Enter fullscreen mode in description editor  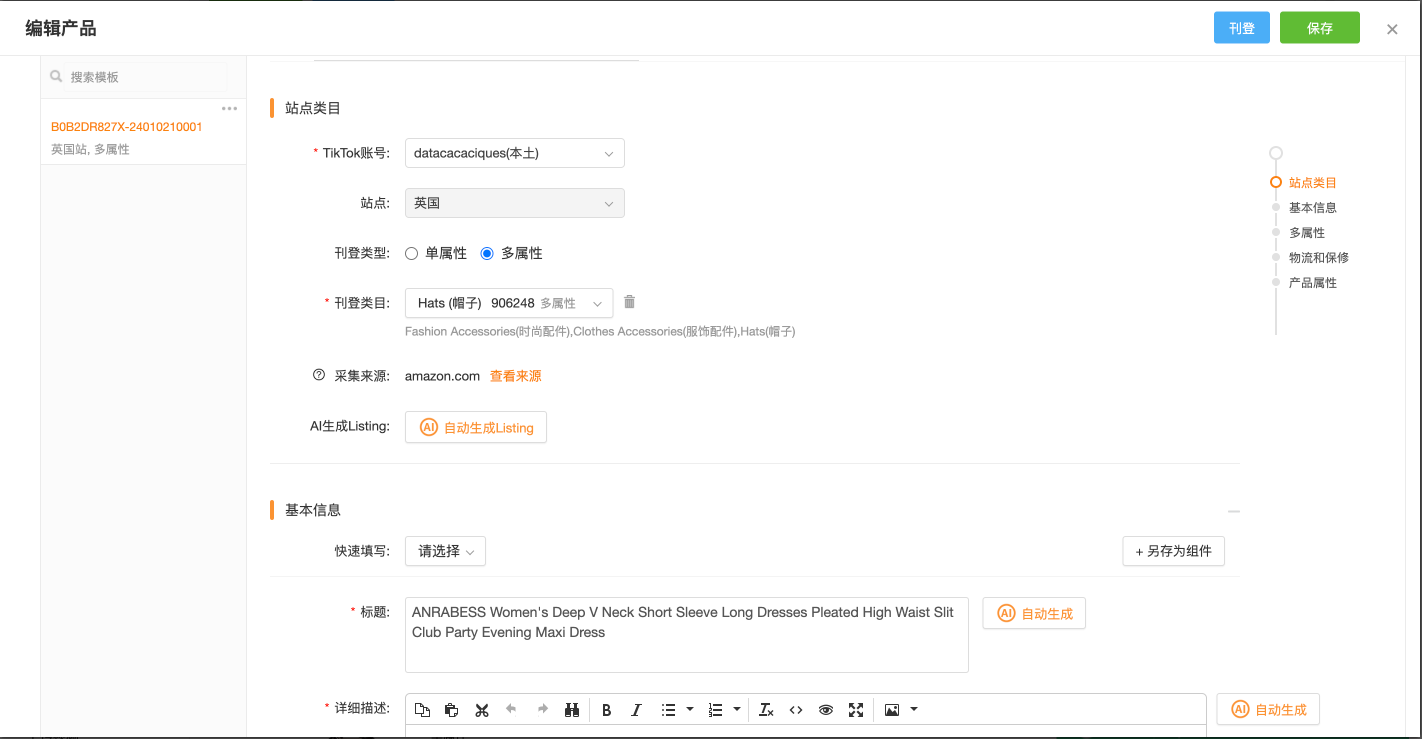pyautogui.click(x=856, y=710)
